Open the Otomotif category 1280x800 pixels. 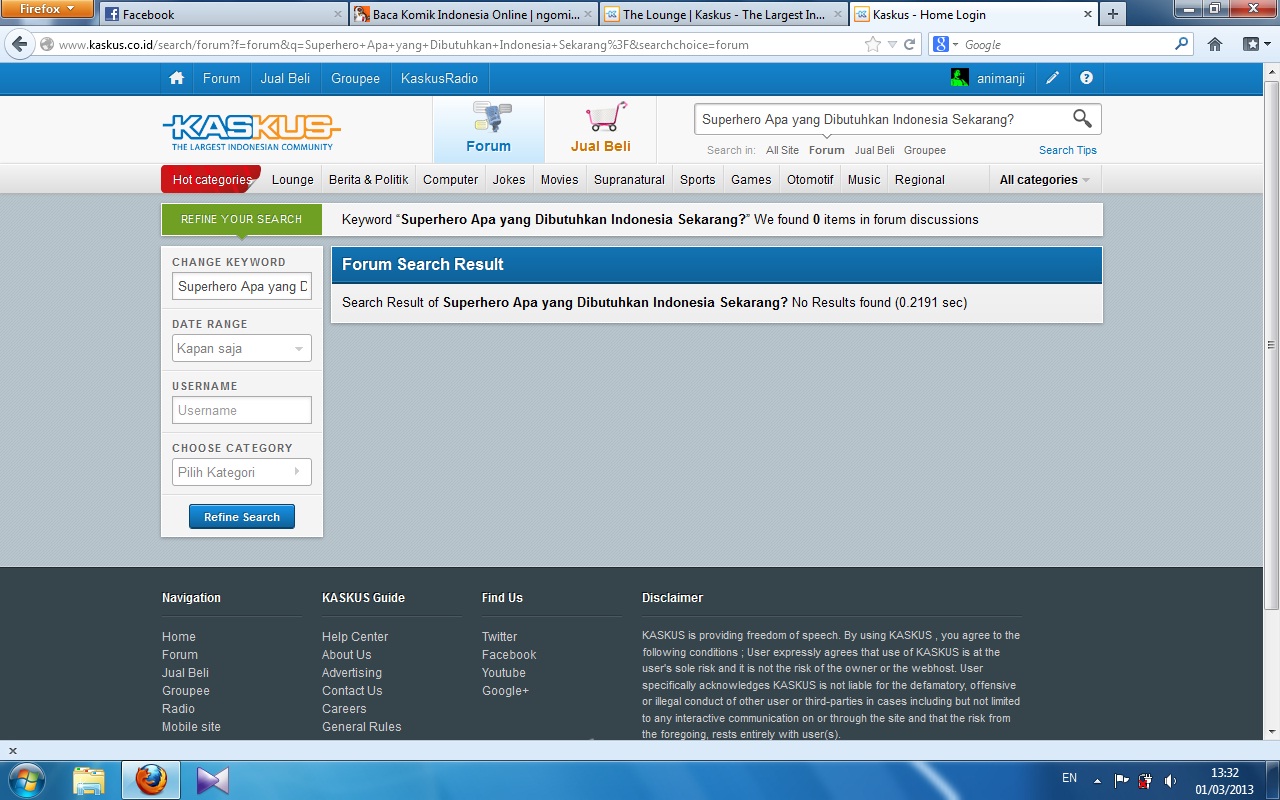click(x=810, y=180)
